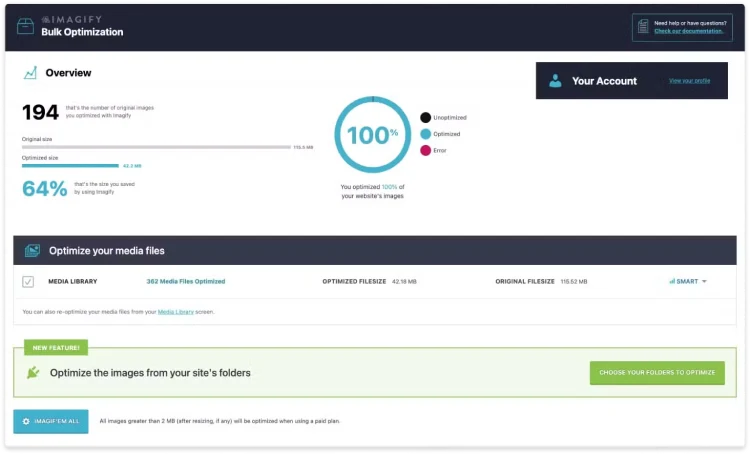Click the pink Error legend swatch
The image size is (750, 454).
(426, 150)
